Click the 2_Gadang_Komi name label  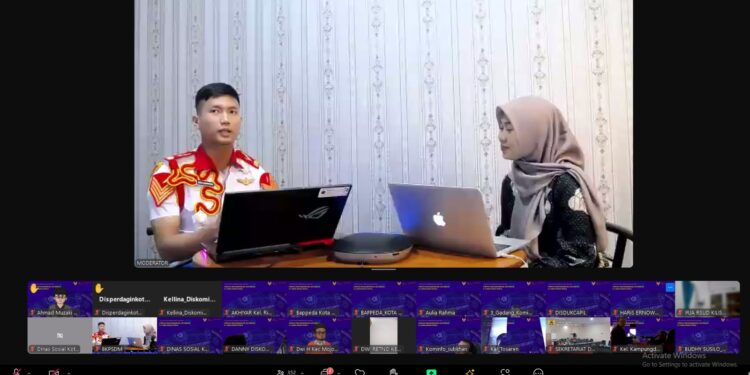pyautogui.click(x=512, y=313)
